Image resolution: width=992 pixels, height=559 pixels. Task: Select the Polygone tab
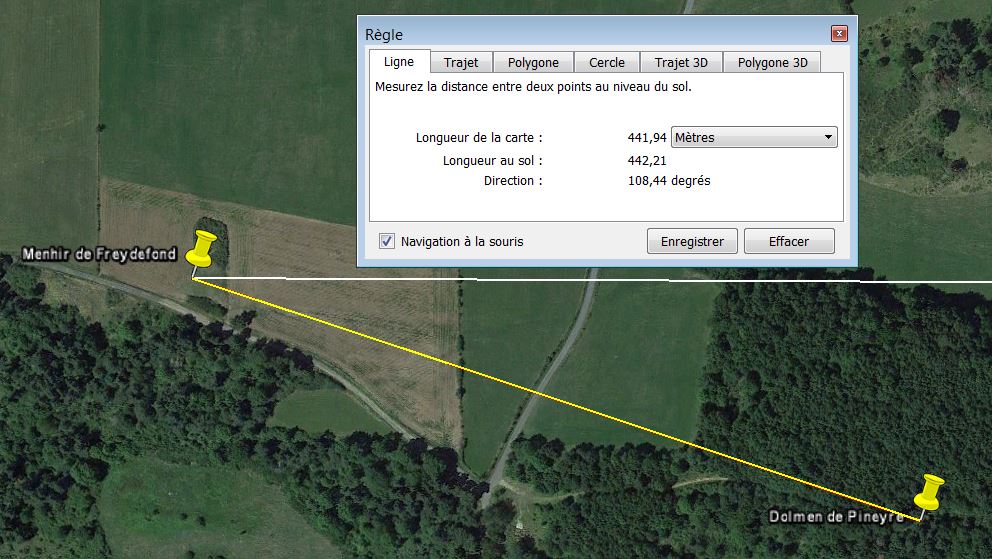pyautogui.click(x=533, y=62)
